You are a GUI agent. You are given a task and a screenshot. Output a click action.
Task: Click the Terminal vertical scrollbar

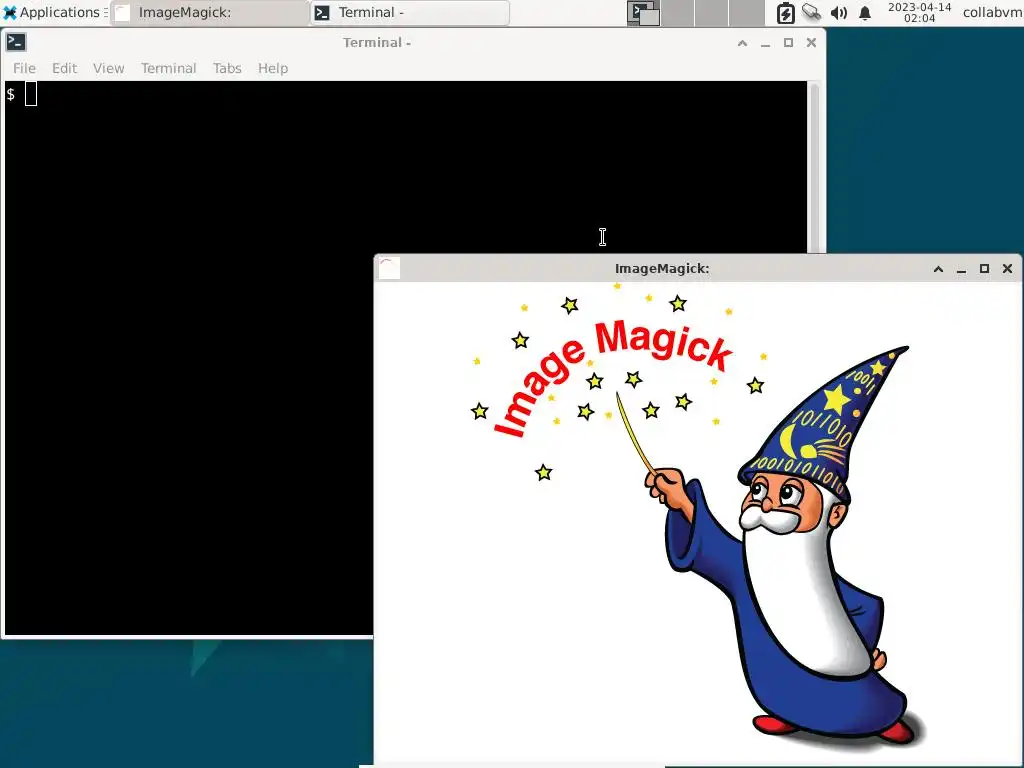(x=814, y=167)
